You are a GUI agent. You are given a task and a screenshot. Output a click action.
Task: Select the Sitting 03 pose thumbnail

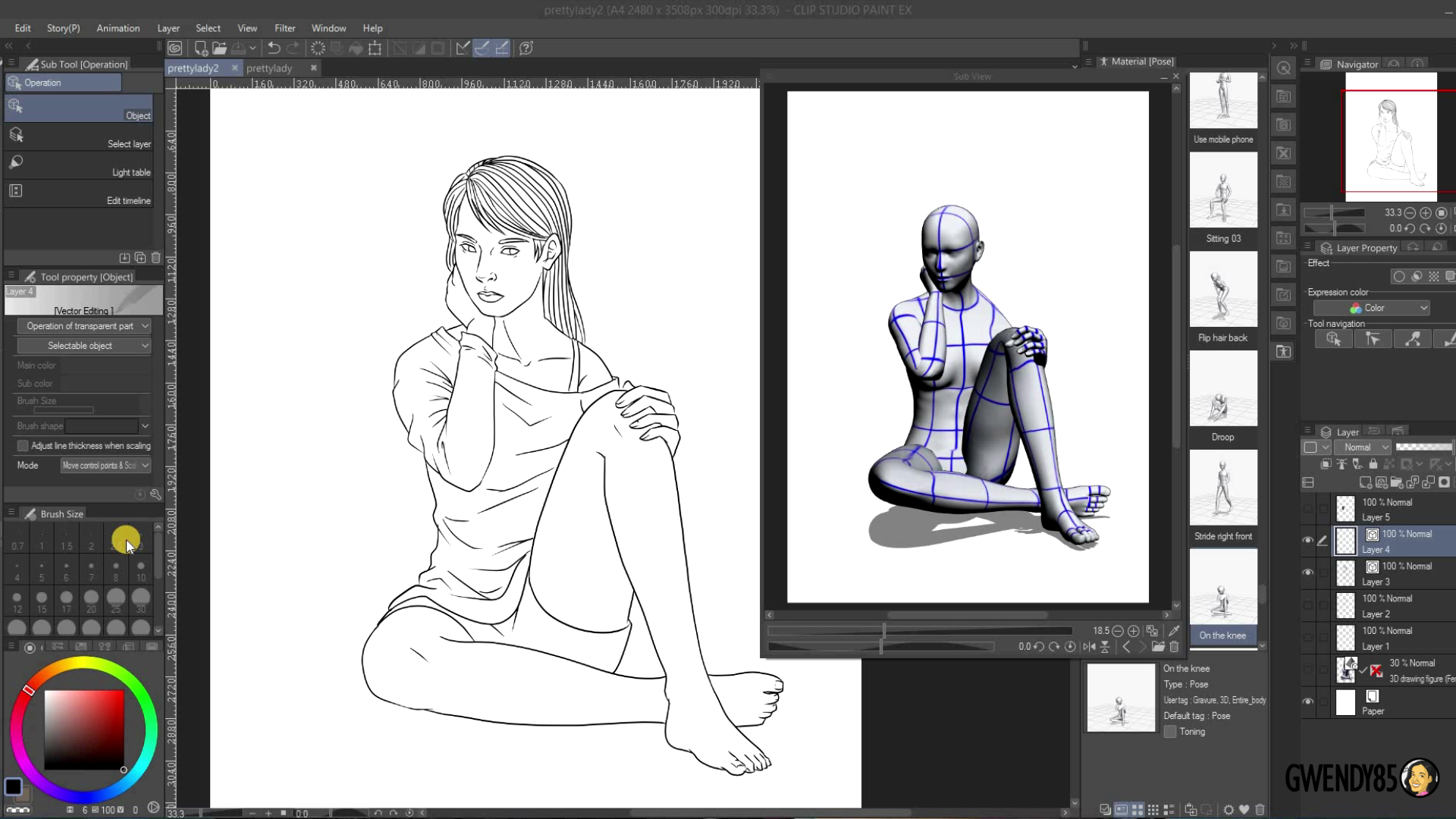(x=1222, y=191)
